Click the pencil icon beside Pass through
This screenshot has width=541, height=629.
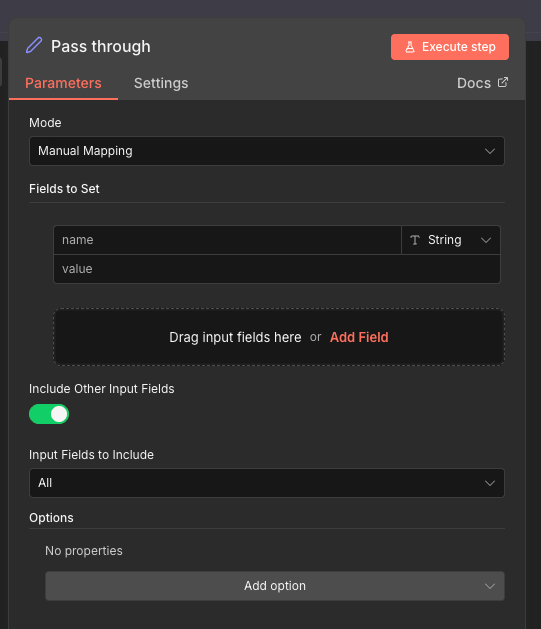point(34,45)
